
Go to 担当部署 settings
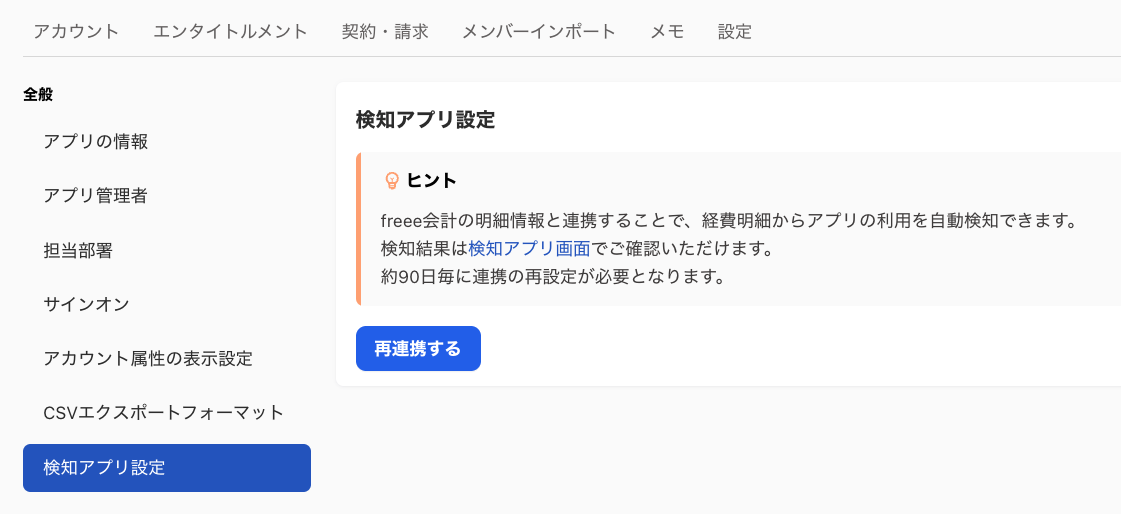pos(78,250)
